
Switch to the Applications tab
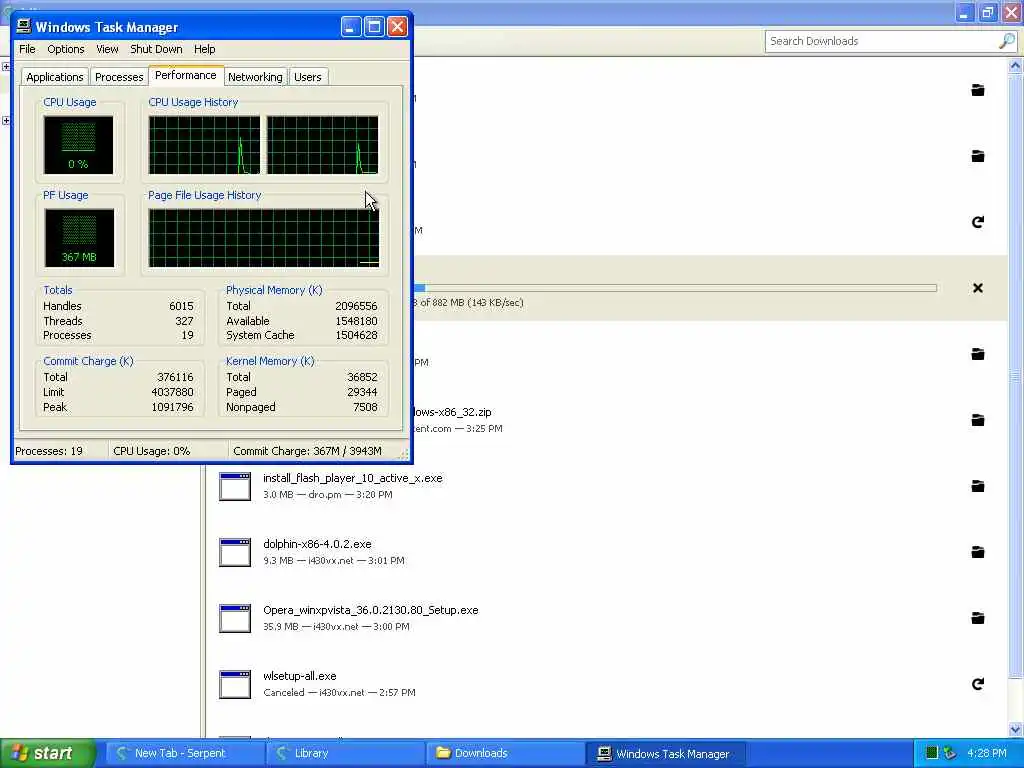point(55,77)
